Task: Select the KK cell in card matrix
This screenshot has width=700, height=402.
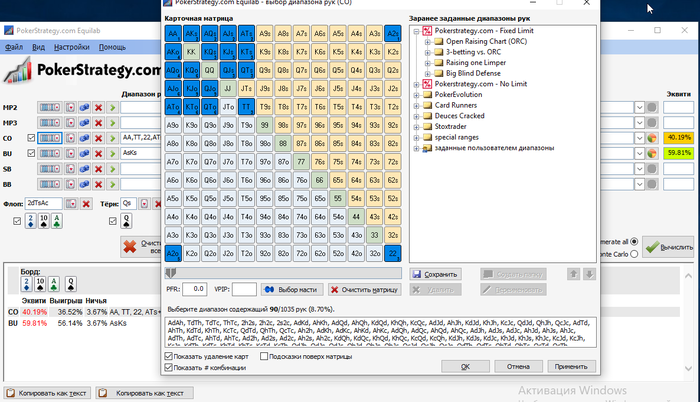Action: 191,52
